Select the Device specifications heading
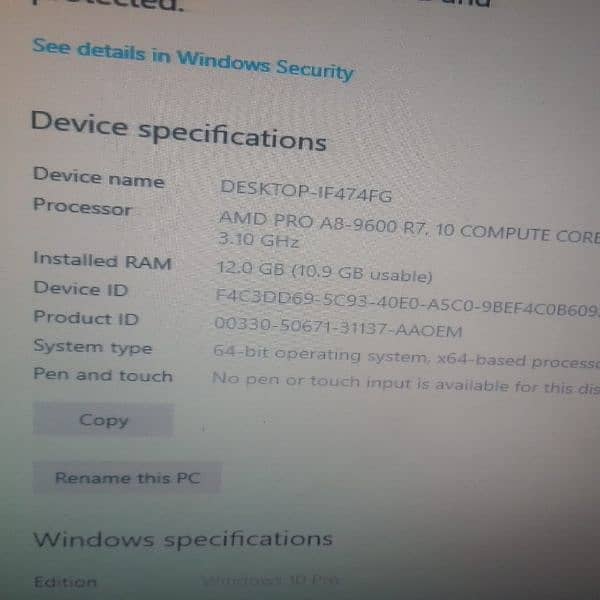 click(x=178, y=131)
